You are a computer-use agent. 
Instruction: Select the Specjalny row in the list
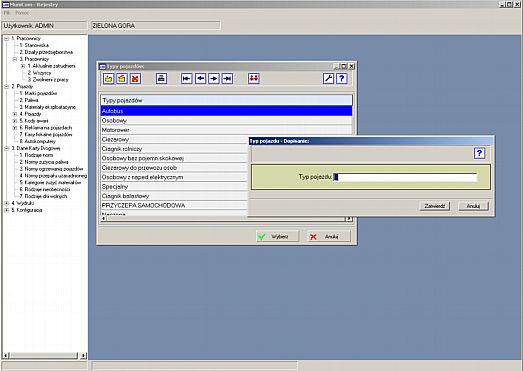pos(174,187)
